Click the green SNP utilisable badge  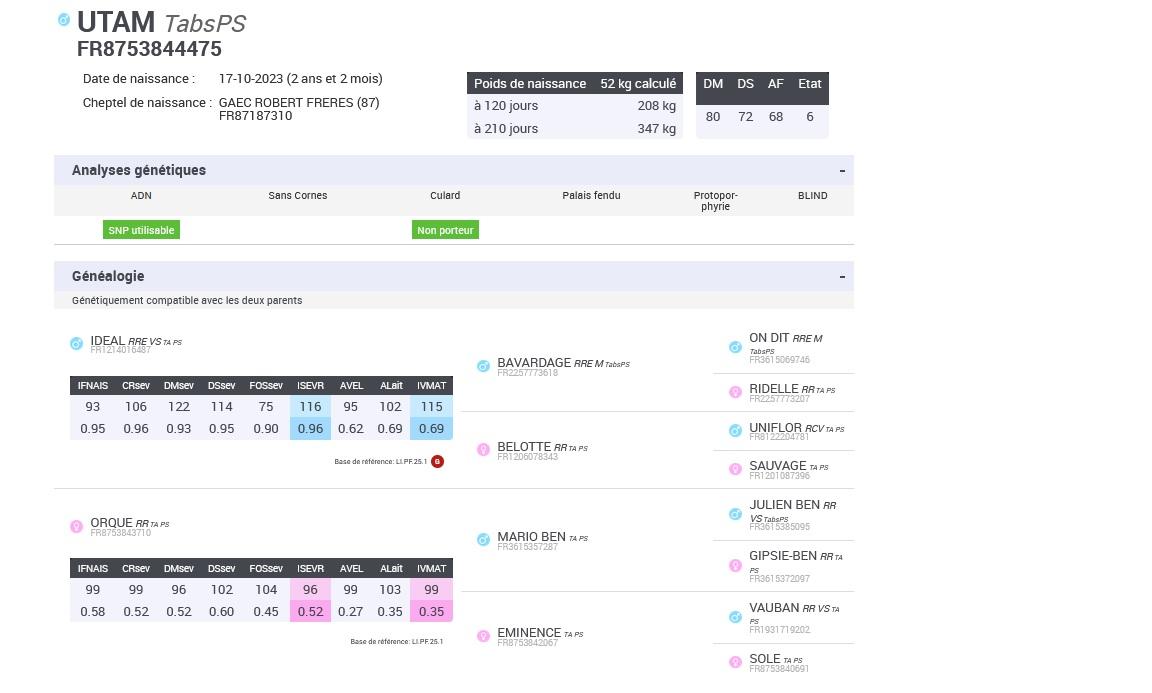[141, 230]
